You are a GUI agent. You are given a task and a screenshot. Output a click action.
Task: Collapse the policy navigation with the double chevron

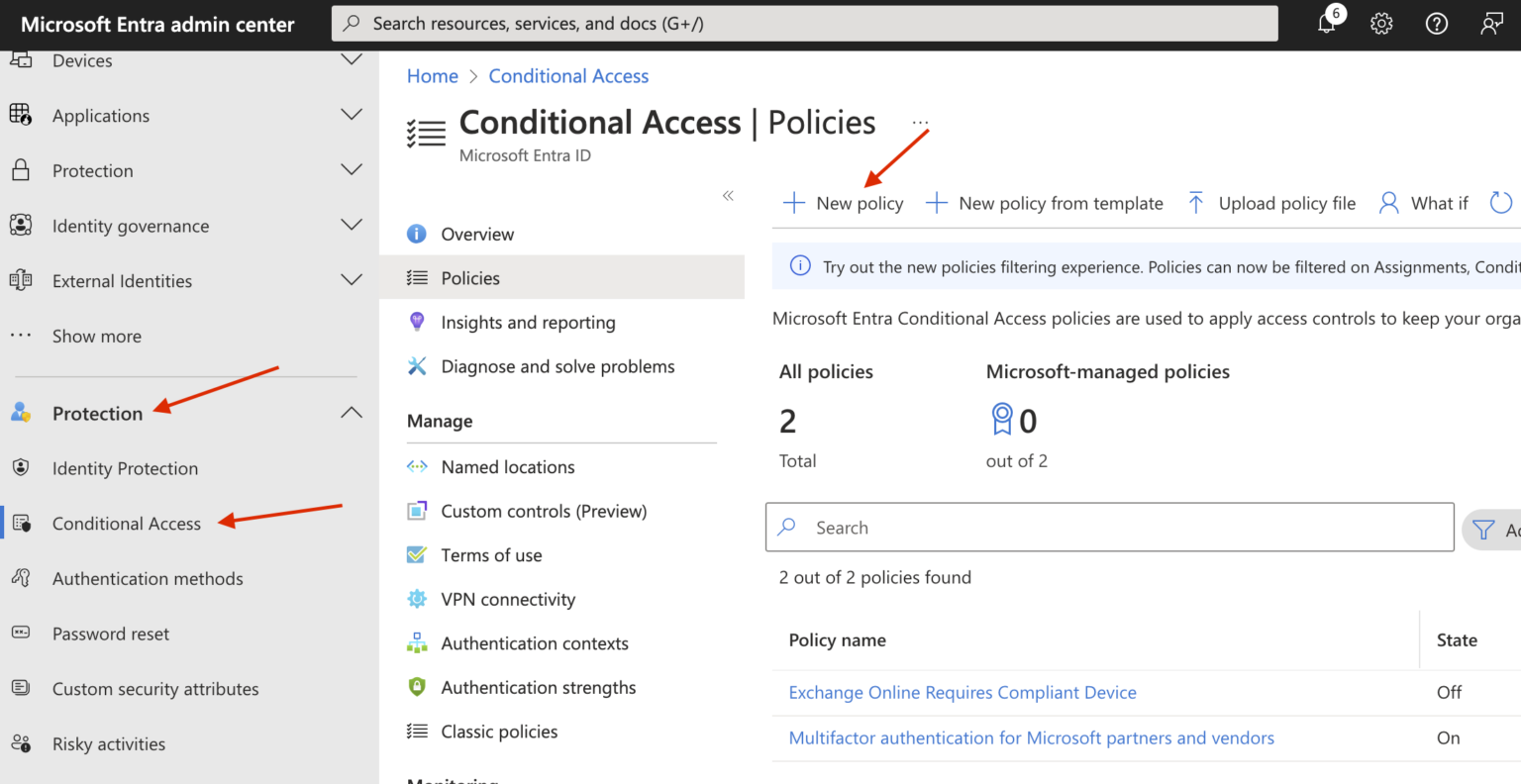(x=728, y=196)
